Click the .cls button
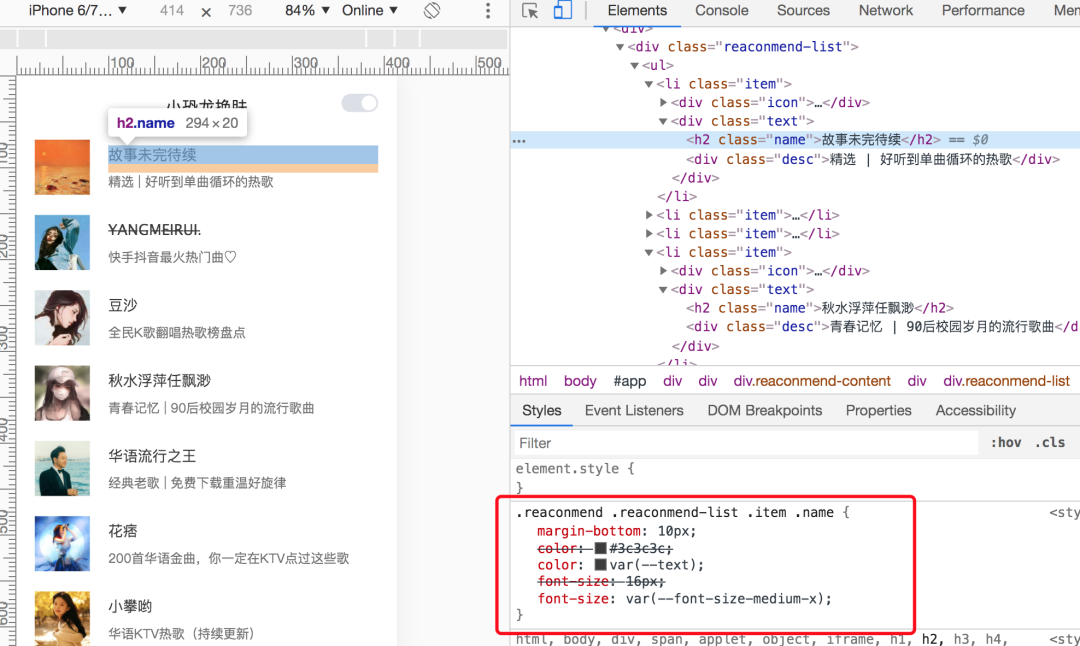 pos(1050,443)
